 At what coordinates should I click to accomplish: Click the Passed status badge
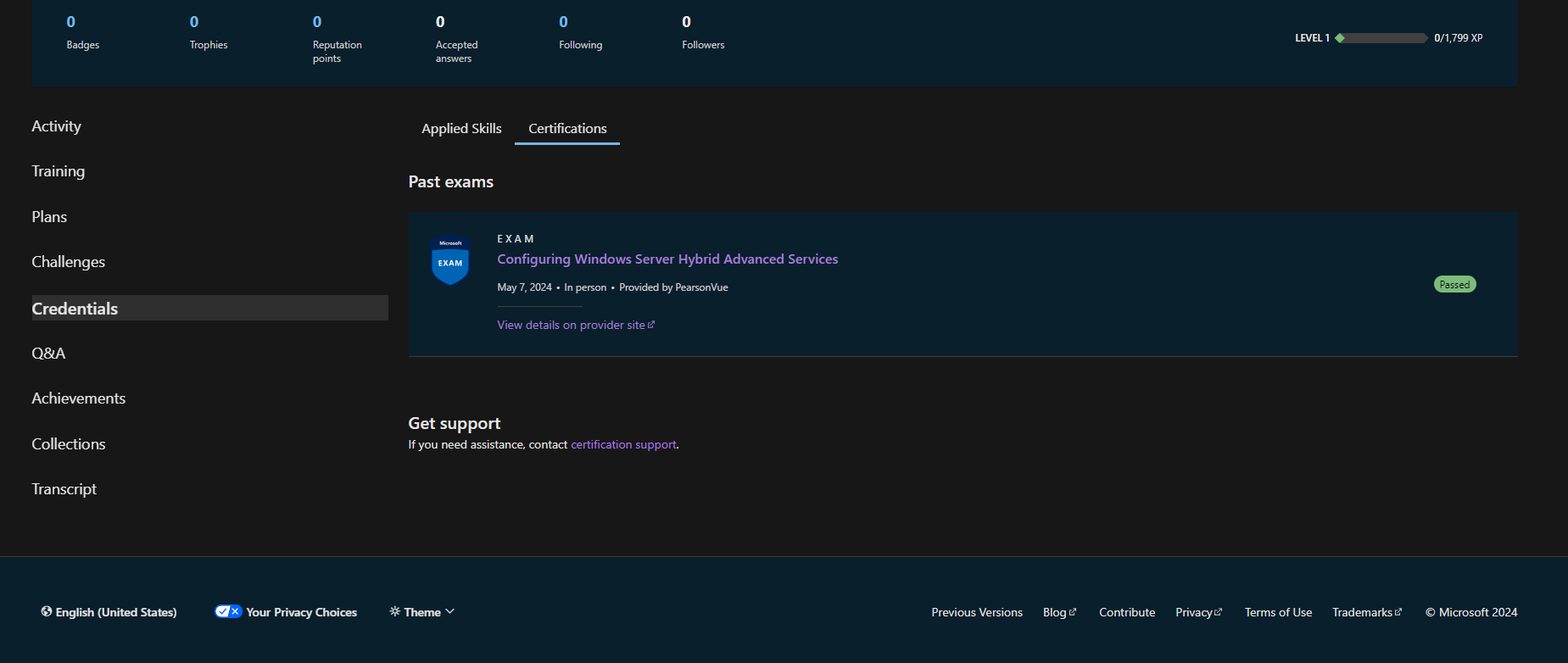click(x=1454, y=285)
